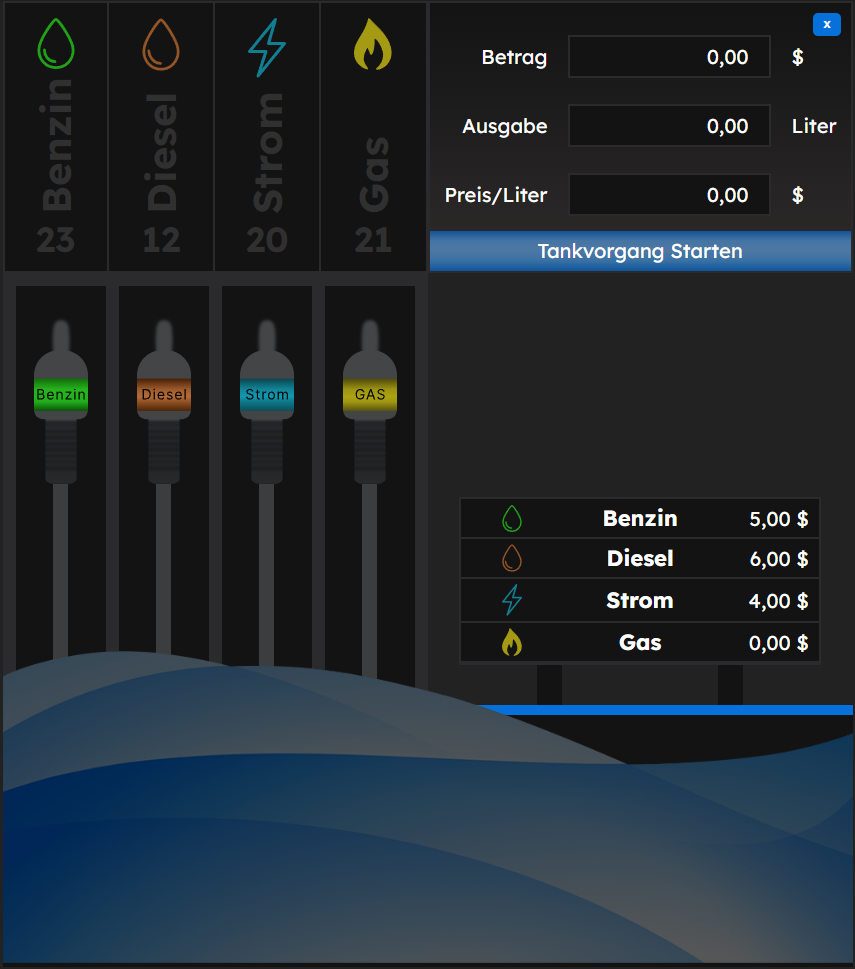
Task: Click the orange Diesel droplet icon
Action: coord(160,44)
